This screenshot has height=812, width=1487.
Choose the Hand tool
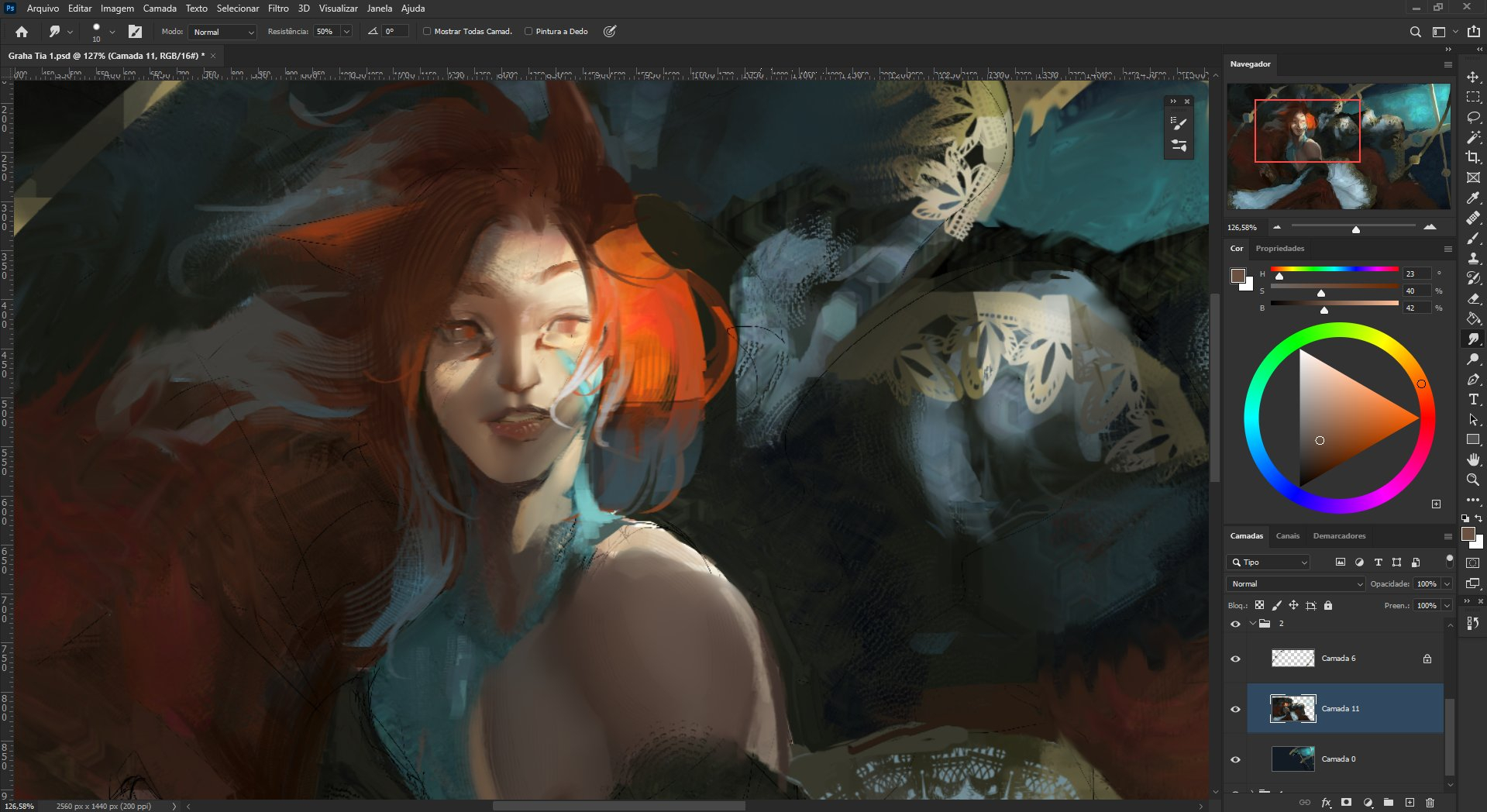coord(1473,459)
